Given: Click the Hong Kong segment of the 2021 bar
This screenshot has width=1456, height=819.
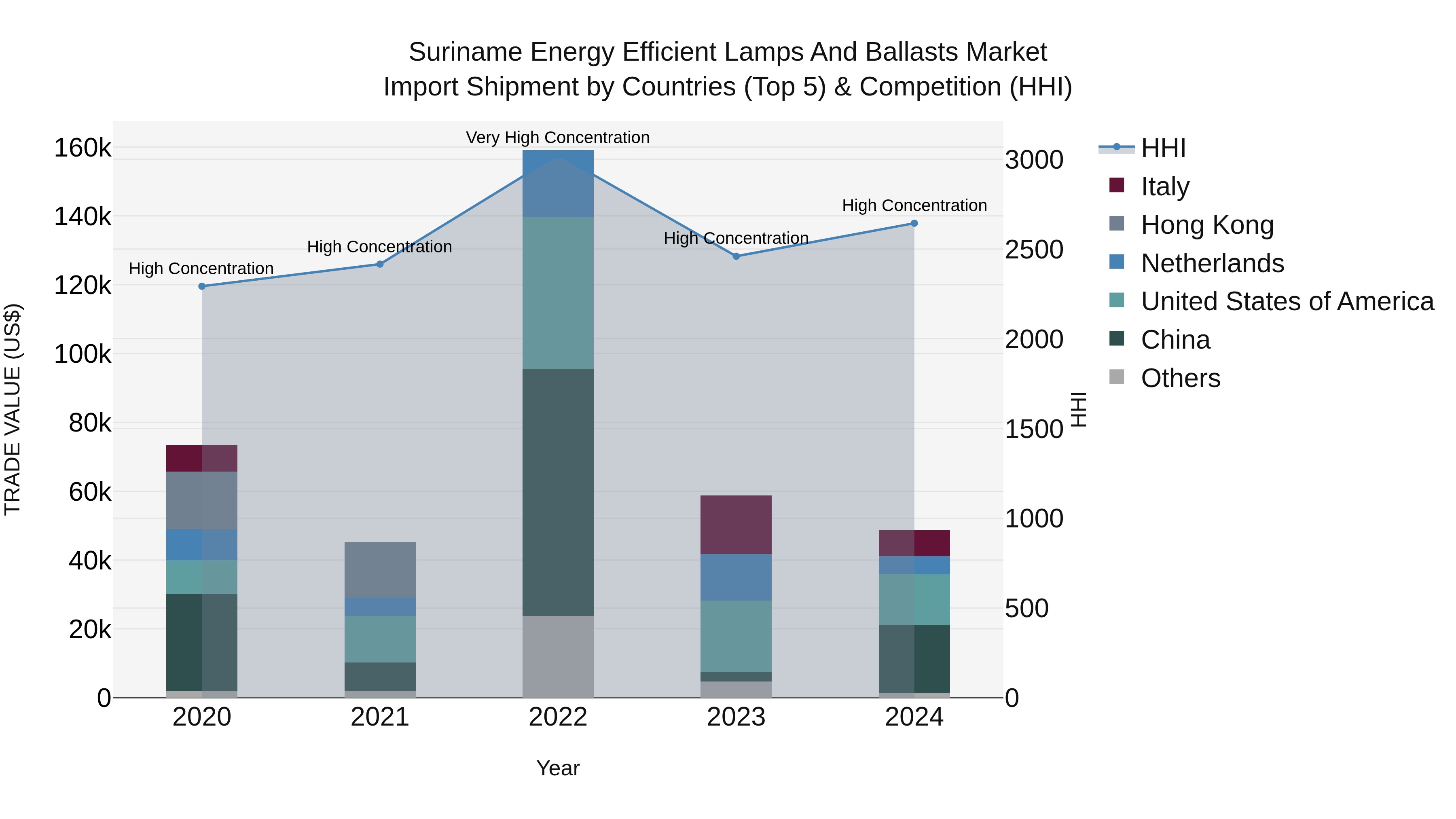Looking at the screenshot, I should 380,570.
